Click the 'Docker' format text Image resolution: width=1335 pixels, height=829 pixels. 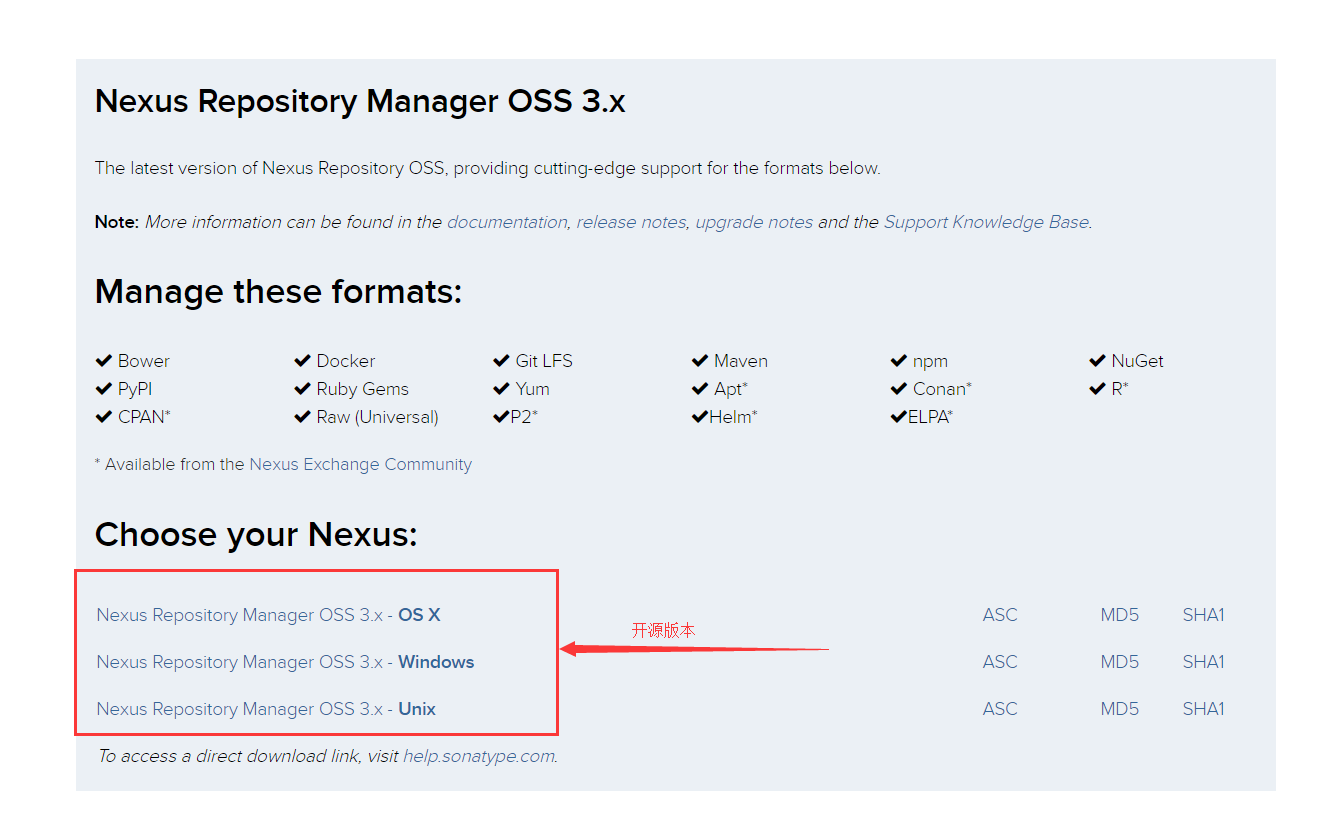point(346,361)
